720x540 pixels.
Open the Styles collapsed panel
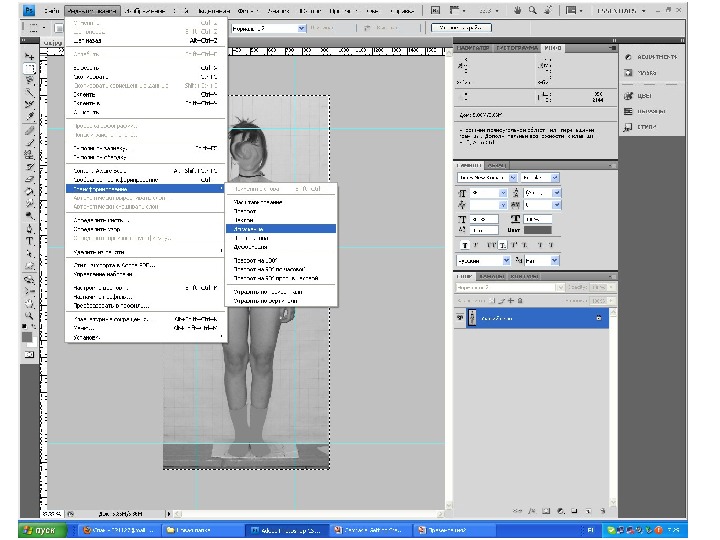pos(640,127)
